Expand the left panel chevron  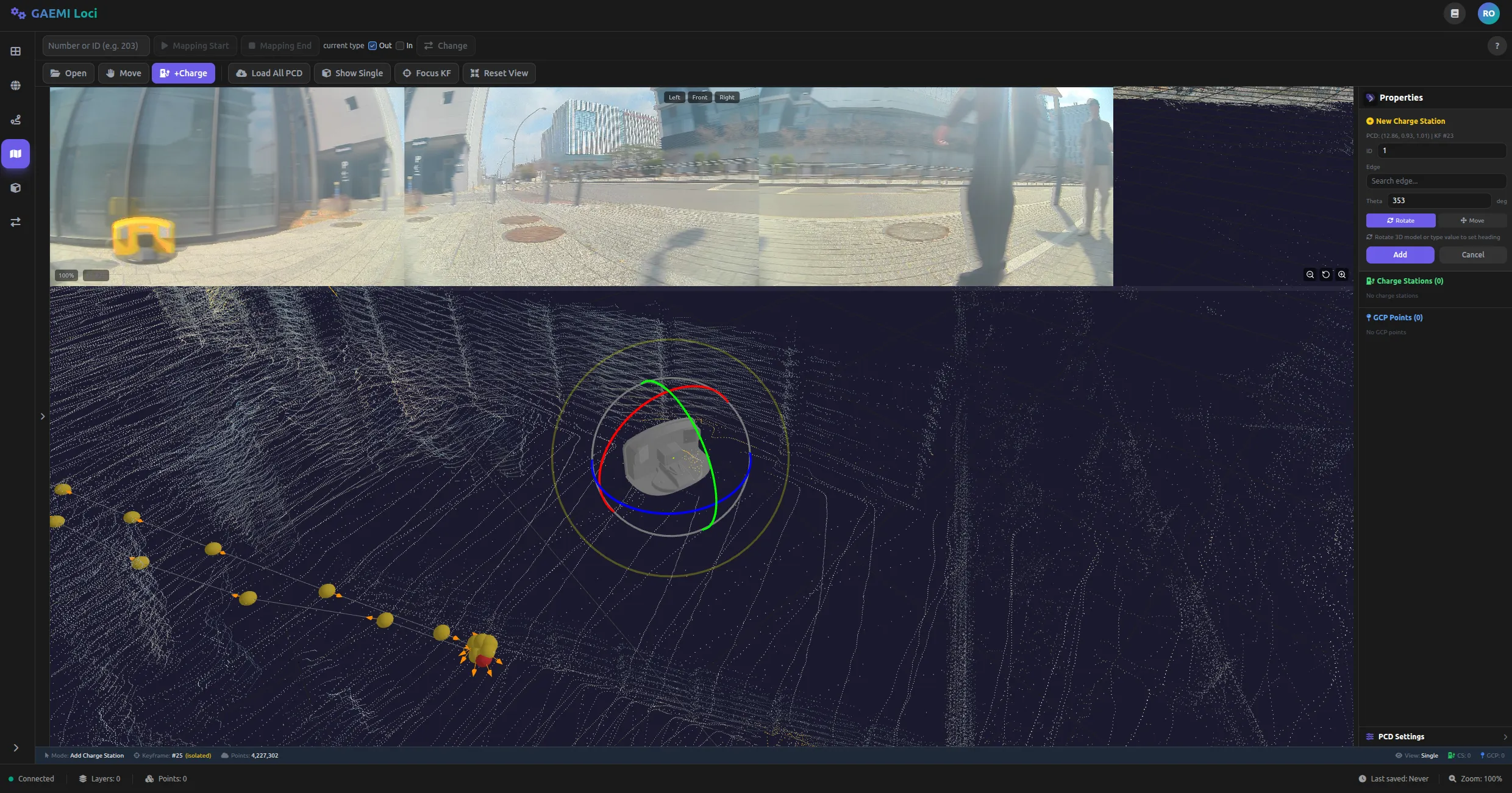point(43,417)
